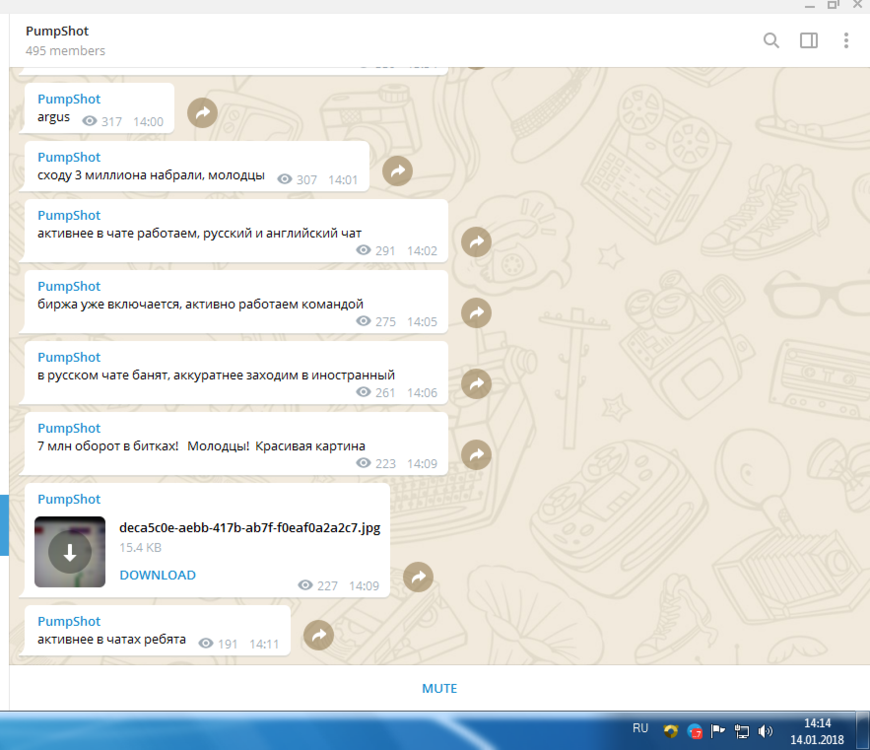Forward the JPG file message
870x750 pixels.
tap(418, 577)
